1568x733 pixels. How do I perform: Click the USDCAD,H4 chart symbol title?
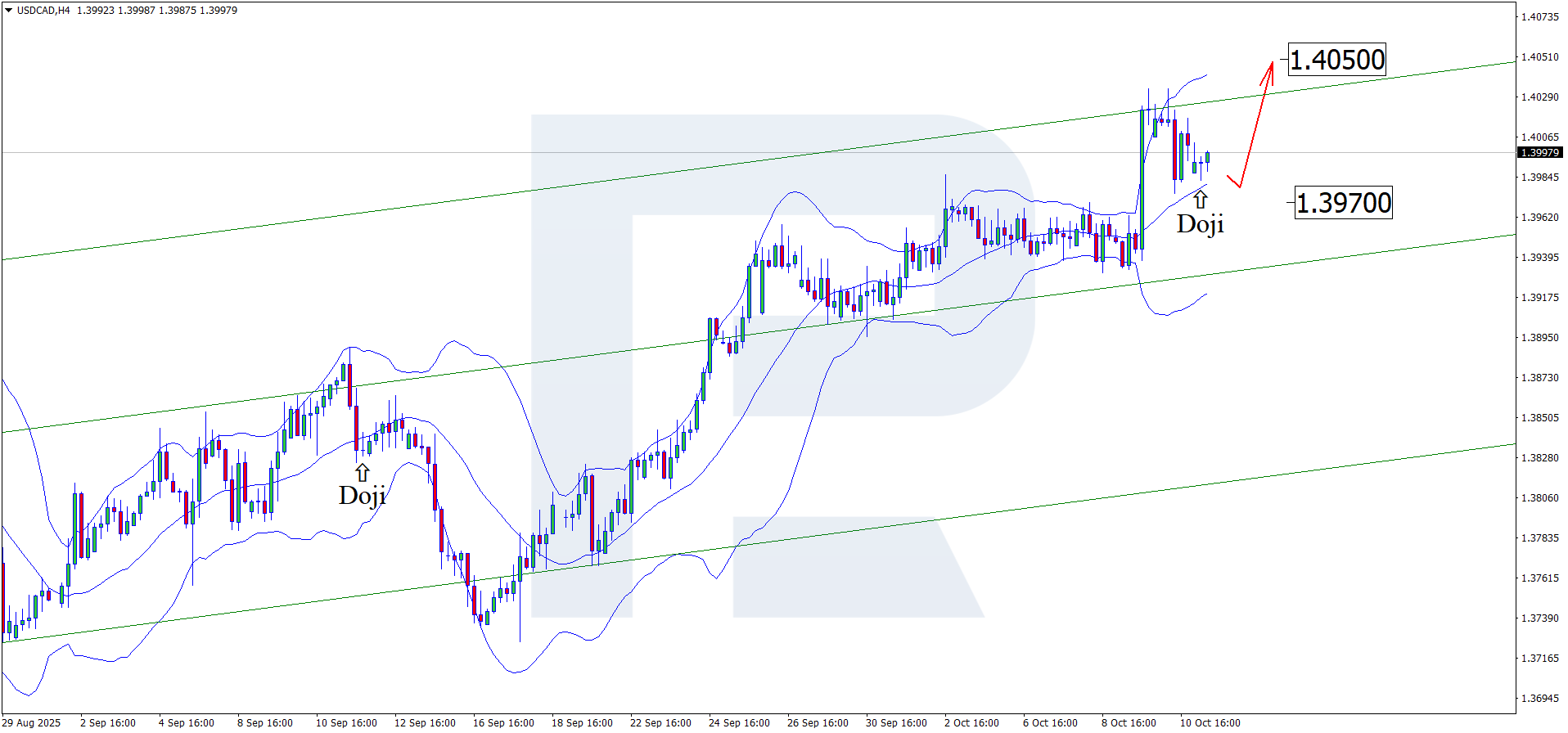pyautogui.click(x=43, y=11)
